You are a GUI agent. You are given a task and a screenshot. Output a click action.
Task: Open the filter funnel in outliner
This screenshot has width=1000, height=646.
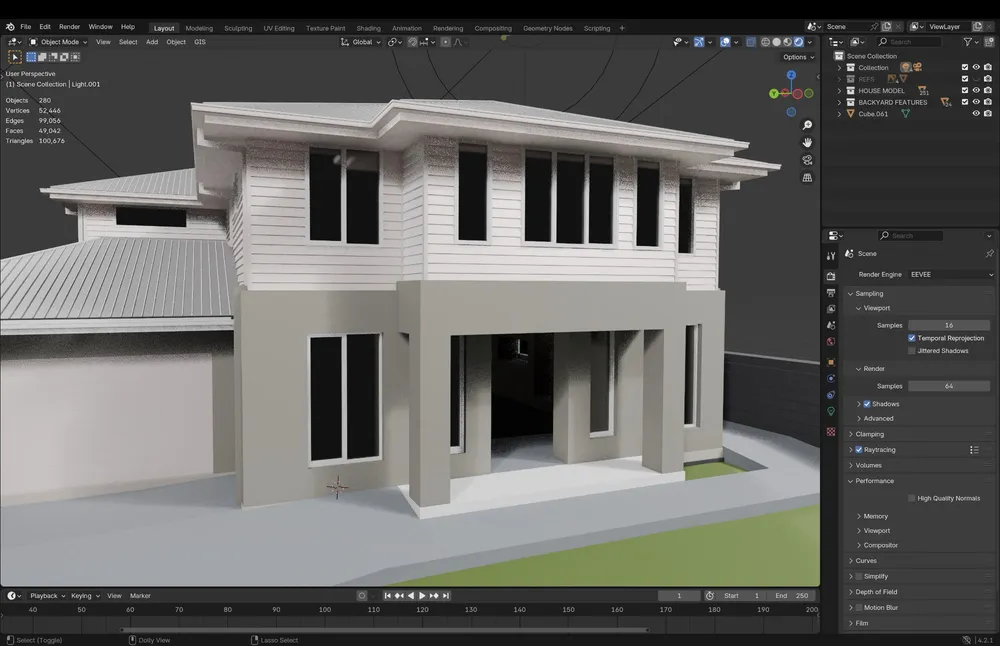[x=968, y=42]
